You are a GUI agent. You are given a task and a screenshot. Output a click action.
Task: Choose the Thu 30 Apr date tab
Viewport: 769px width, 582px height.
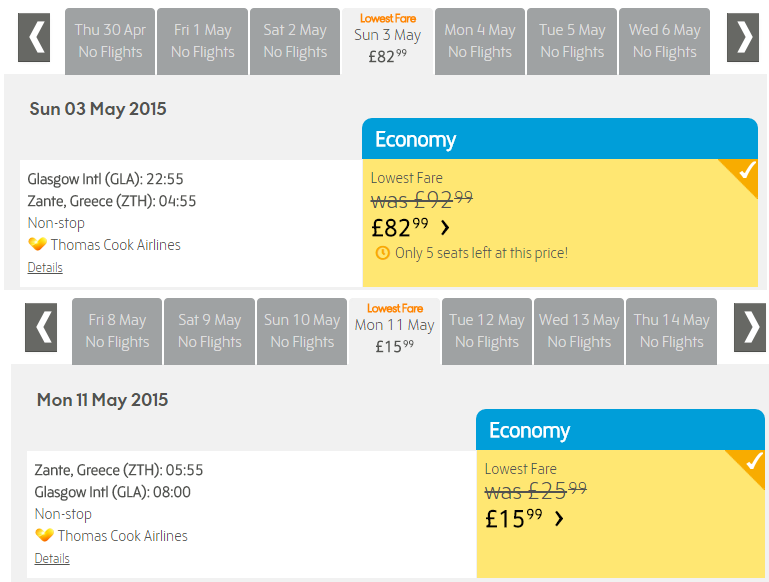pyautogui.click(x=110, y=42)
